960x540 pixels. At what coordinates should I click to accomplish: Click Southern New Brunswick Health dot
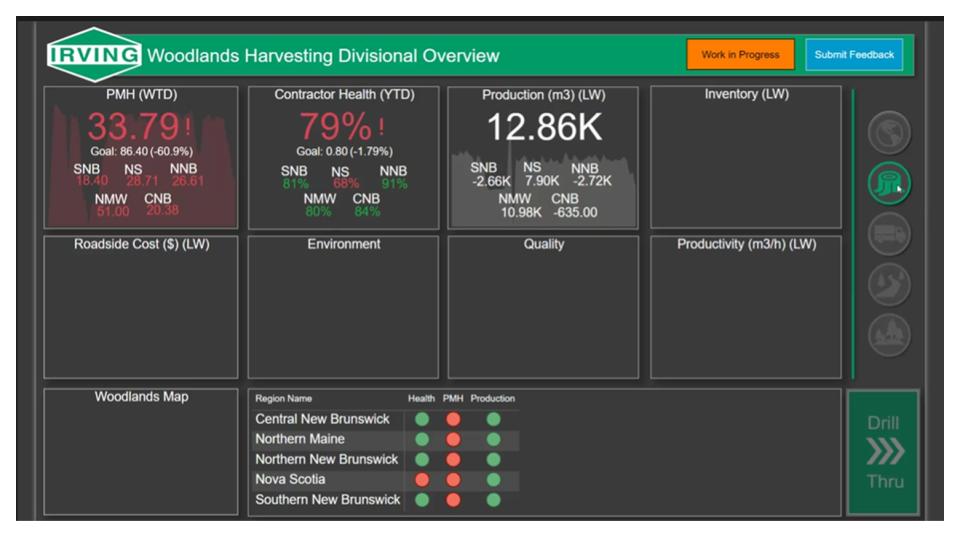[422, 500]
